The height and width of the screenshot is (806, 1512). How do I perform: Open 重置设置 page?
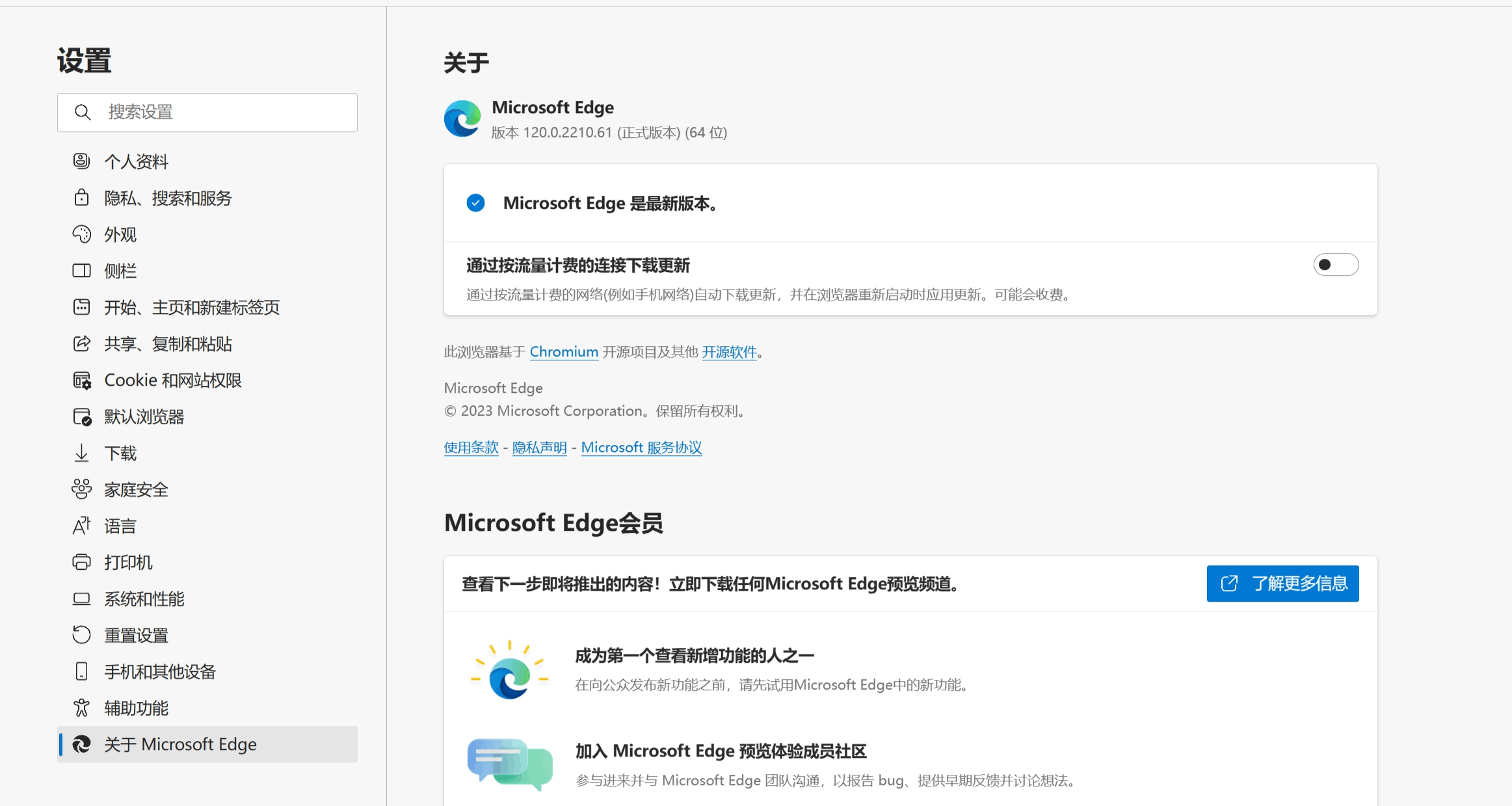pyautogui.click(x=207, y=635)
